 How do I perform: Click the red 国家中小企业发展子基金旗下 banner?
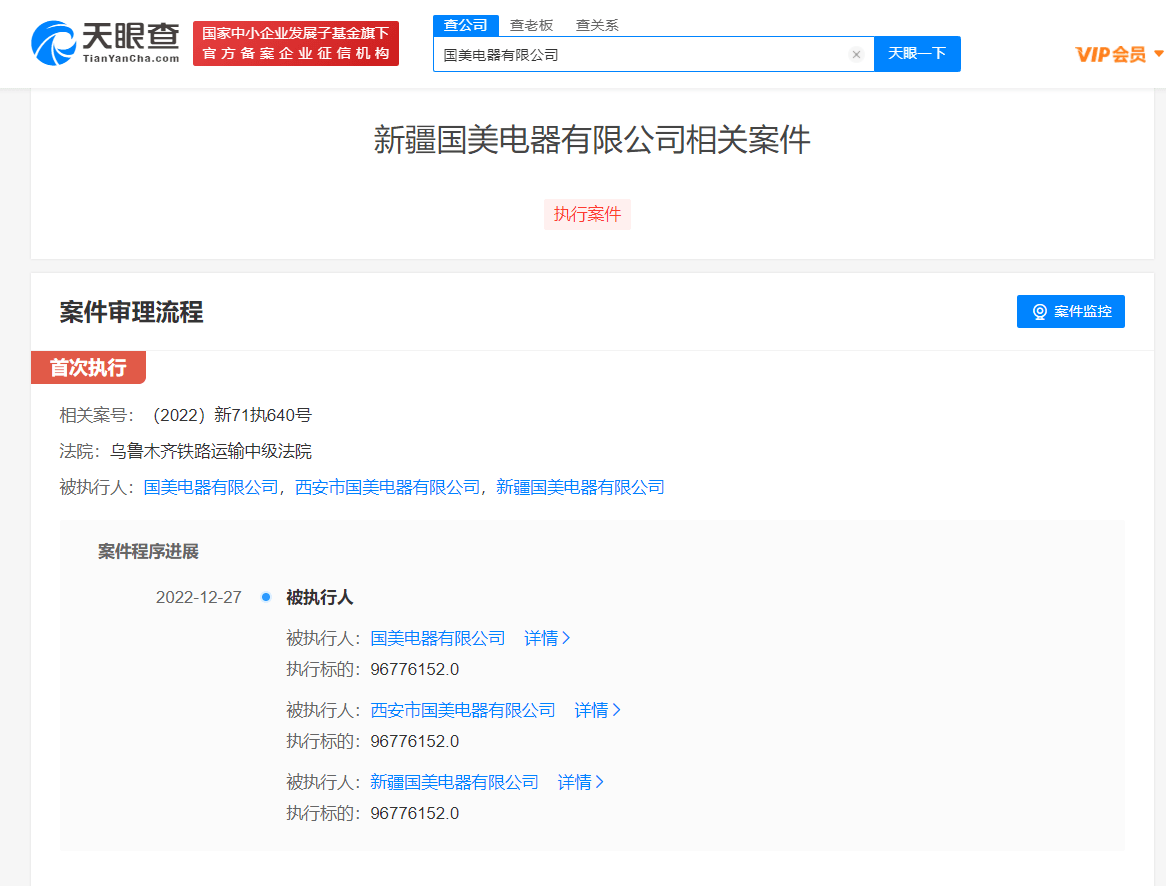296,43
